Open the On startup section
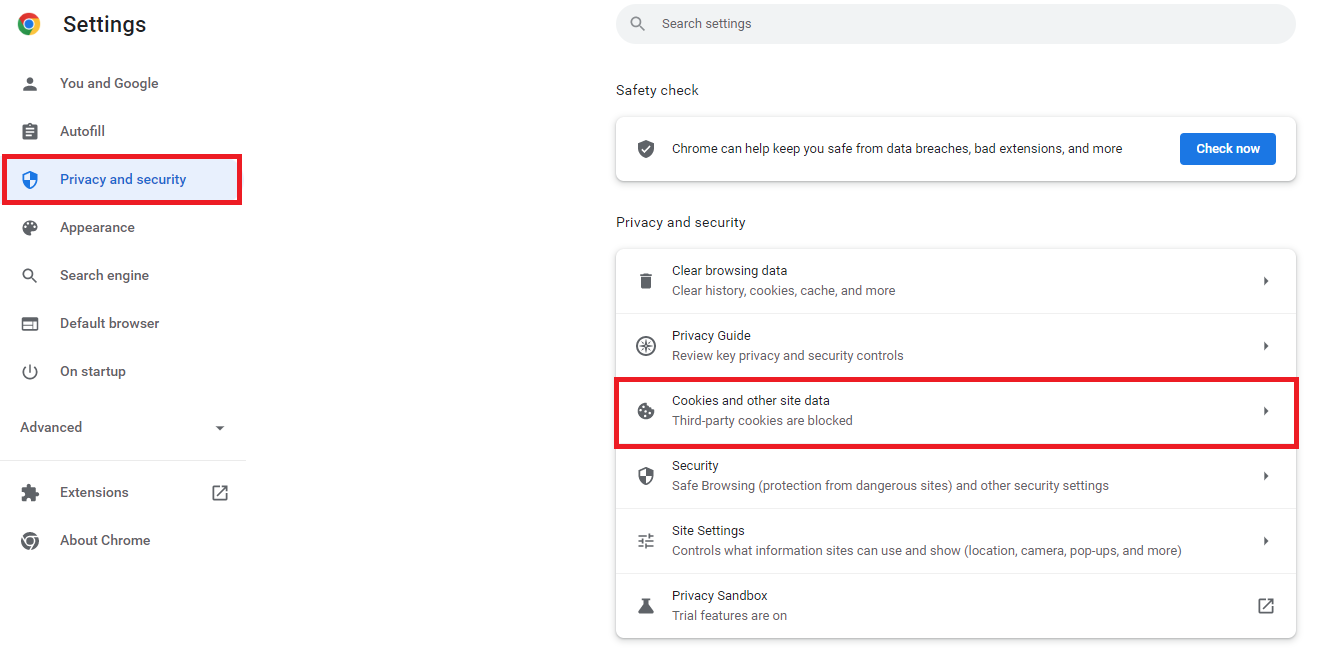The height and width of the screenshot is (656, 1319). [x=92, y=372]
